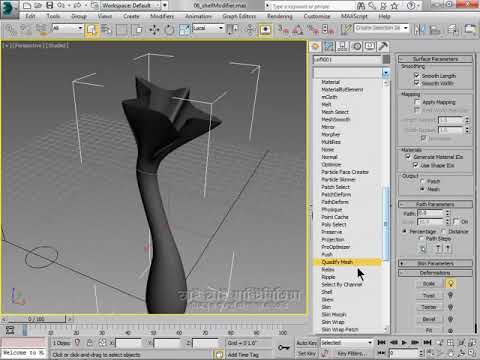The height and width of the screenshot is (360, 480).
Task: Toggle the Smooth Width checkbox
Action: 417,83
